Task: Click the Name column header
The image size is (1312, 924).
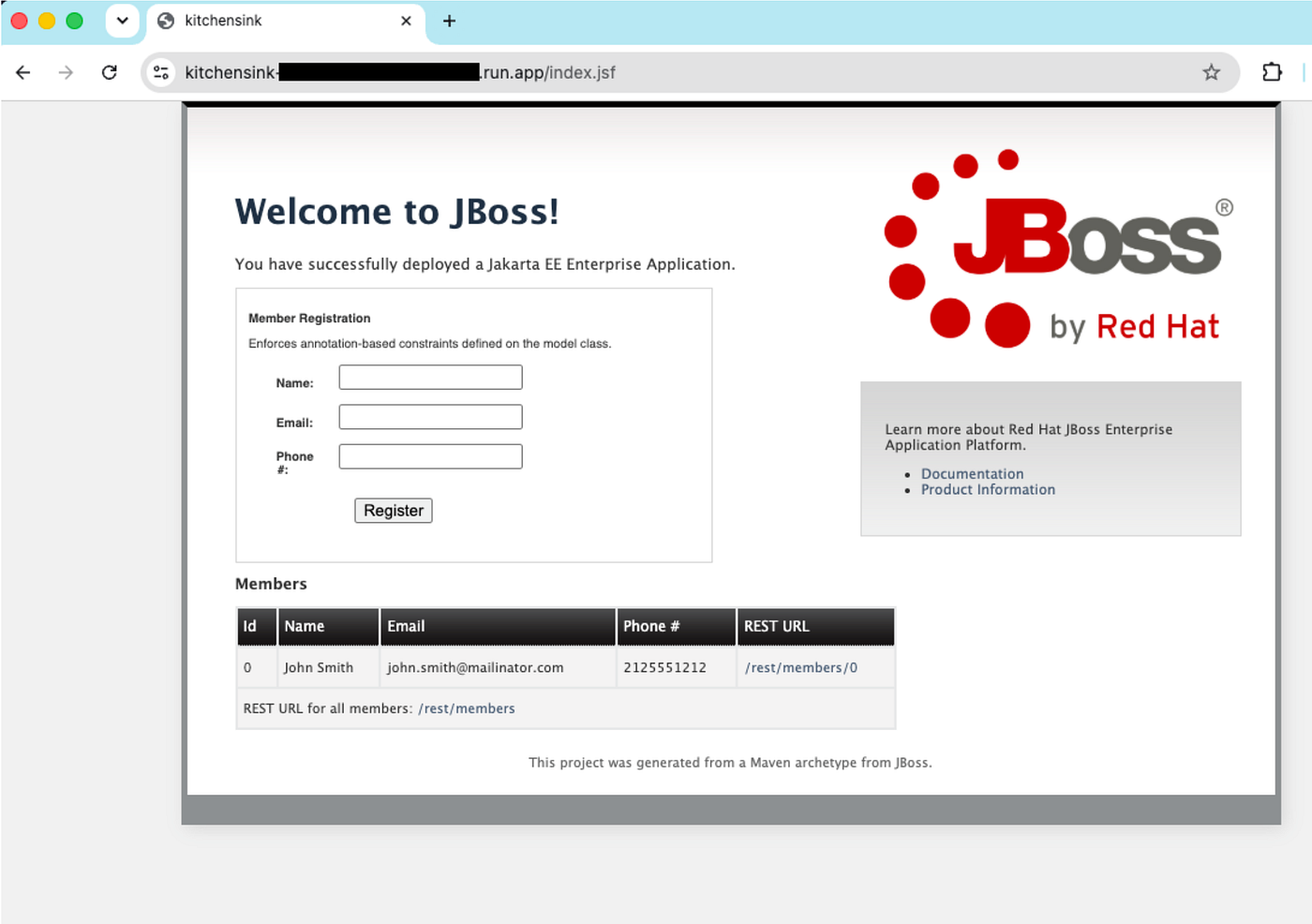Action: click(x=328, y=627)
